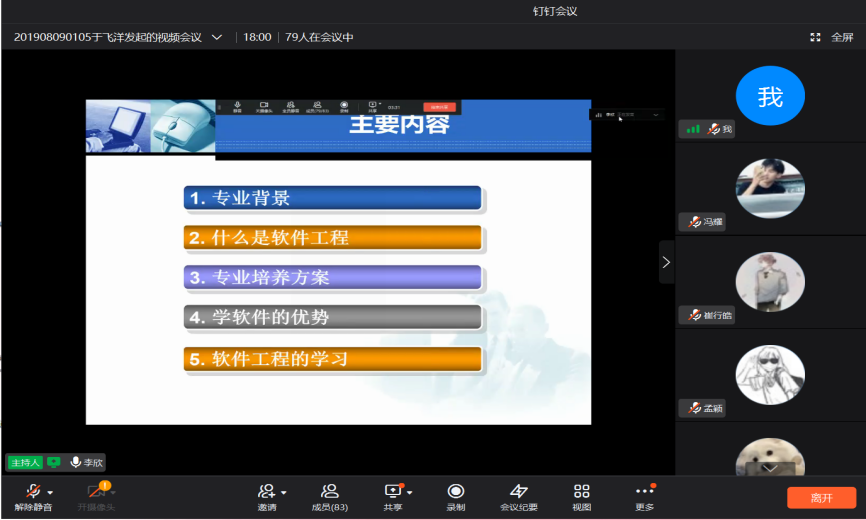Turn on the camera (开摄像头)
The image size is (866, 520).
coord(96,491)
